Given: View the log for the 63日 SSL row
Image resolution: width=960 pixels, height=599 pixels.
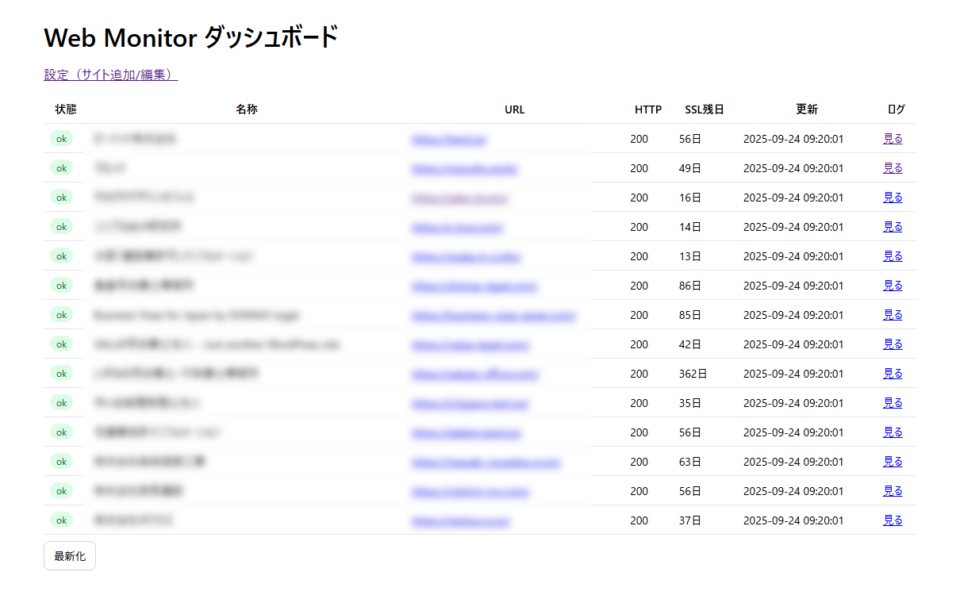Looking at the screenshot, I should [x=892, y=462].
